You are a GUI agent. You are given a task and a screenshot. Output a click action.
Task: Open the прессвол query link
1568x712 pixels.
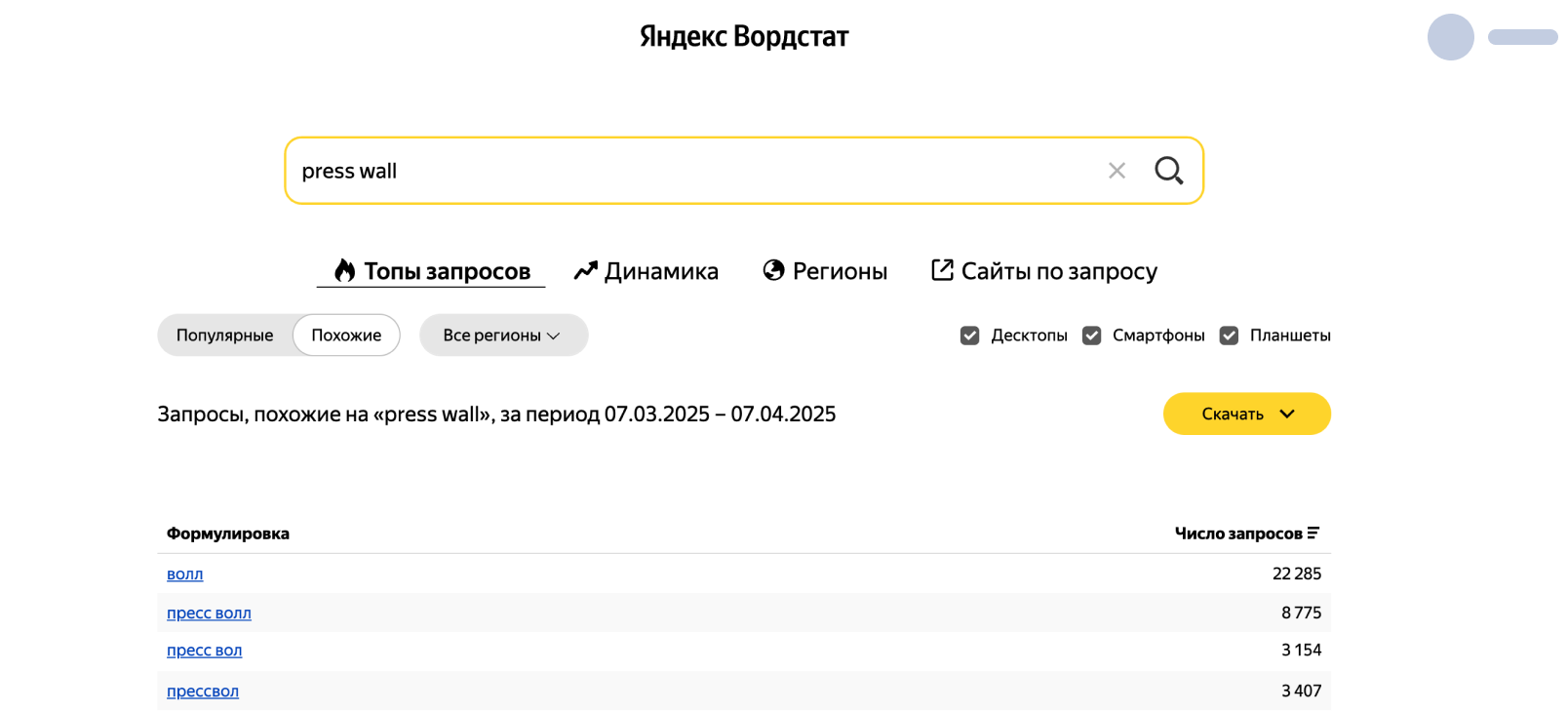(203, 691)
